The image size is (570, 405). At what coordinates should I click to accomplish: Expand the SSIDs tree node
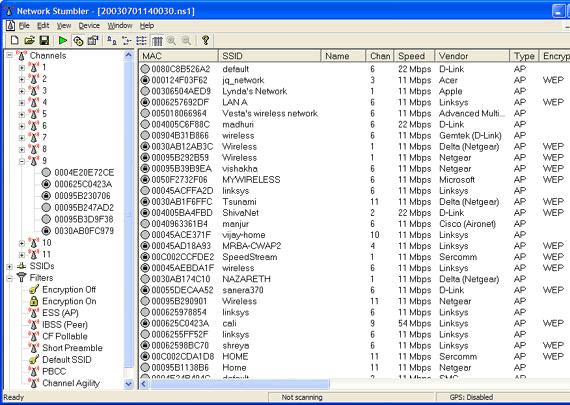(x=9, y=266)
